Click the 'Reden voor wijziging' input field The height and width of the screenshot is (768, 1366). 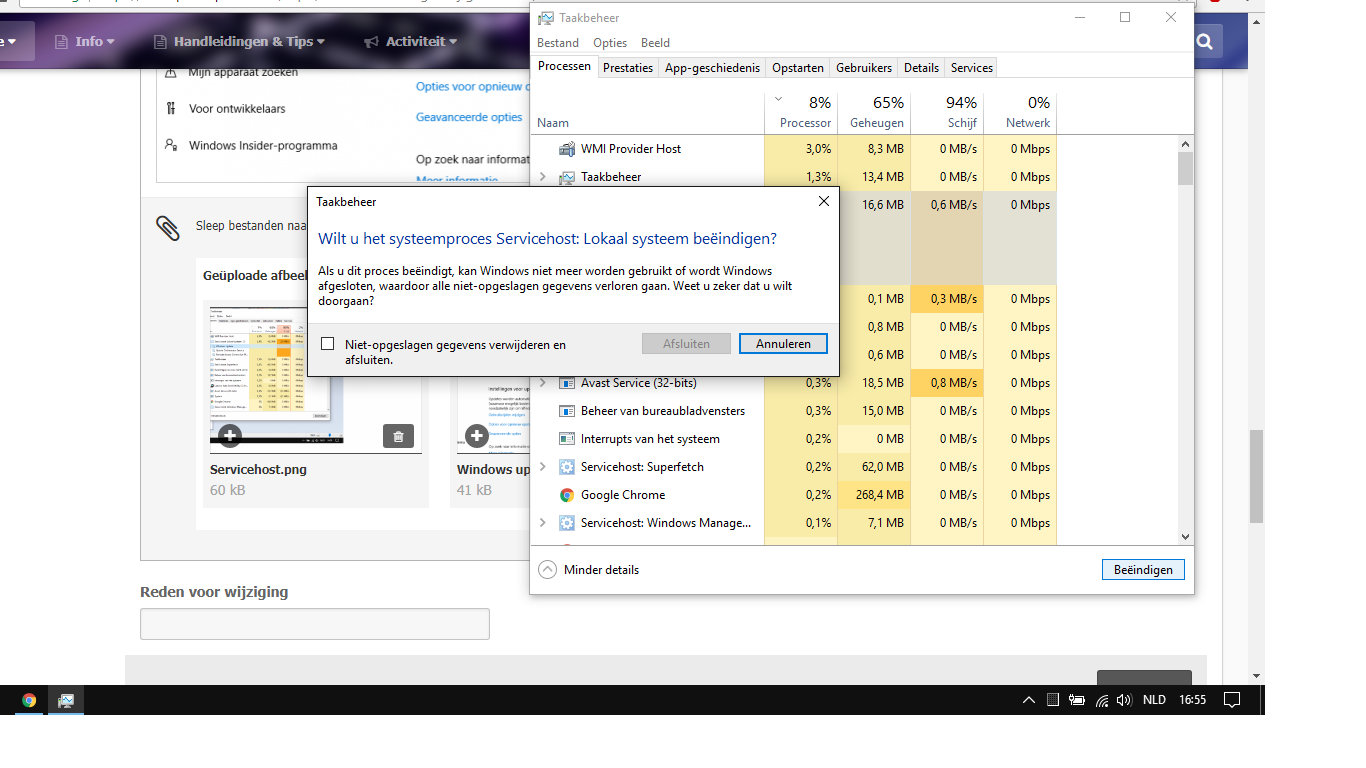pyautogui.click(x=315, y=624)
